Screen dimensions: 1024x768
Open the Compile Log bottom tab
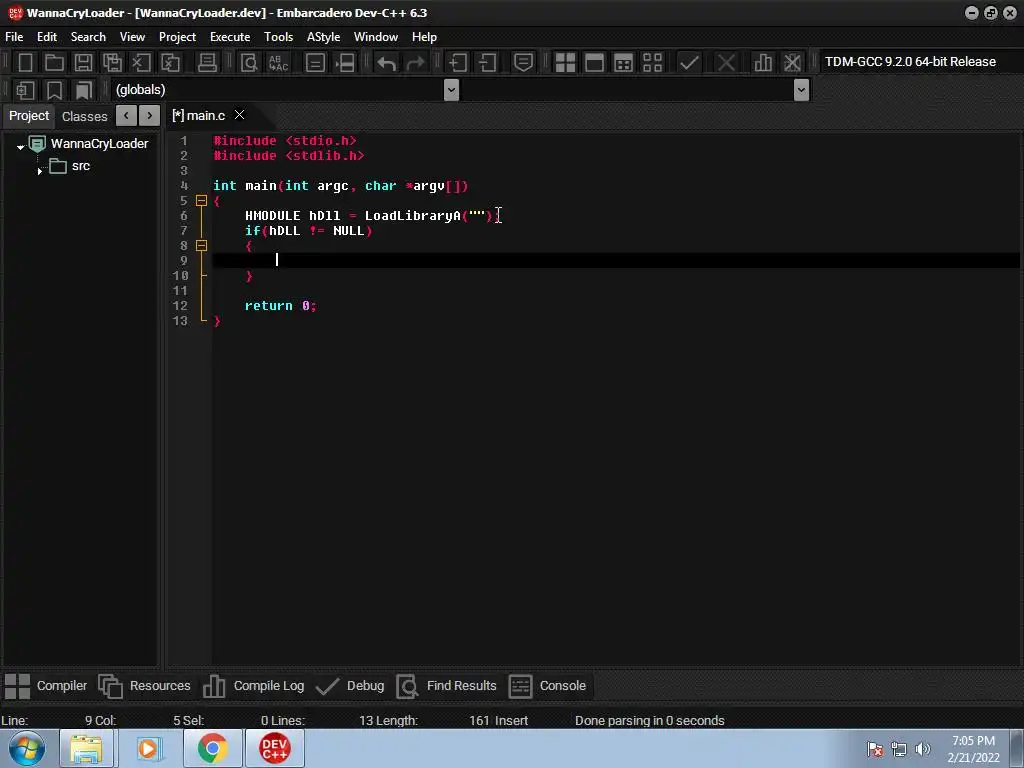253,686
